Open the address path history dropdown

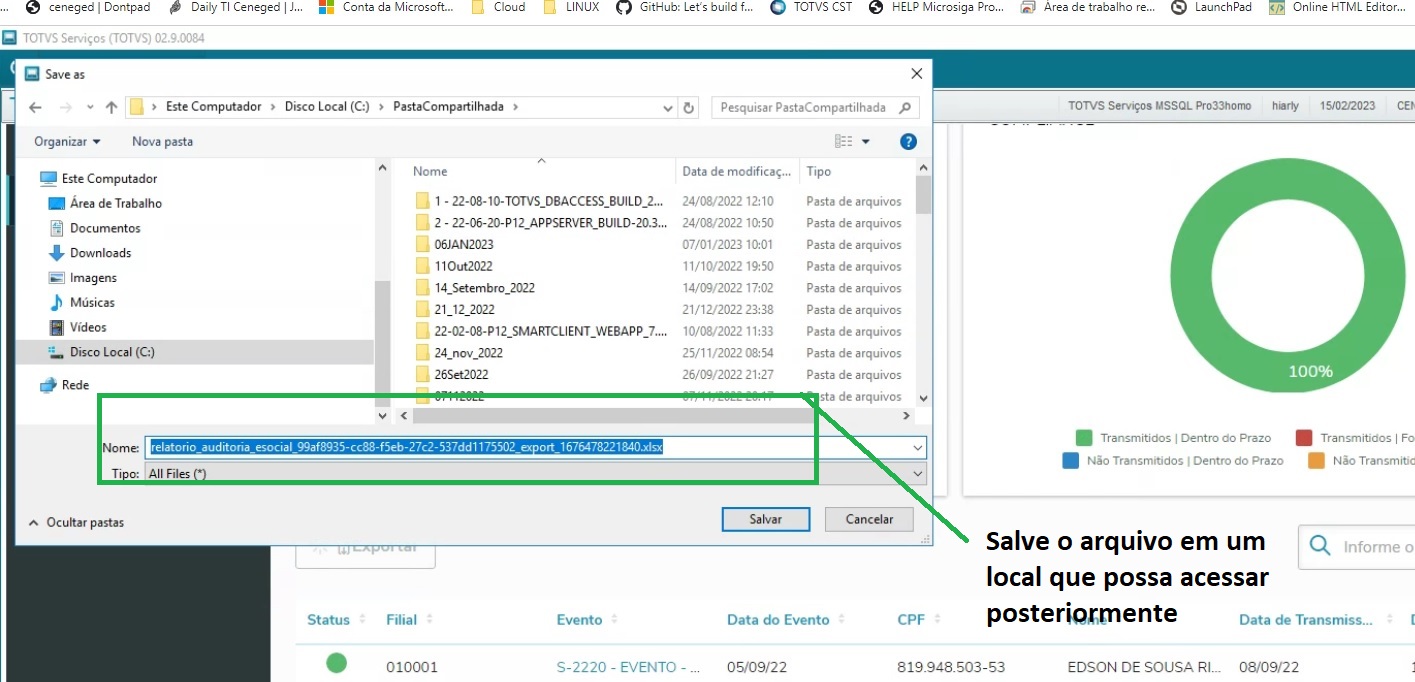tap(668, 107)
